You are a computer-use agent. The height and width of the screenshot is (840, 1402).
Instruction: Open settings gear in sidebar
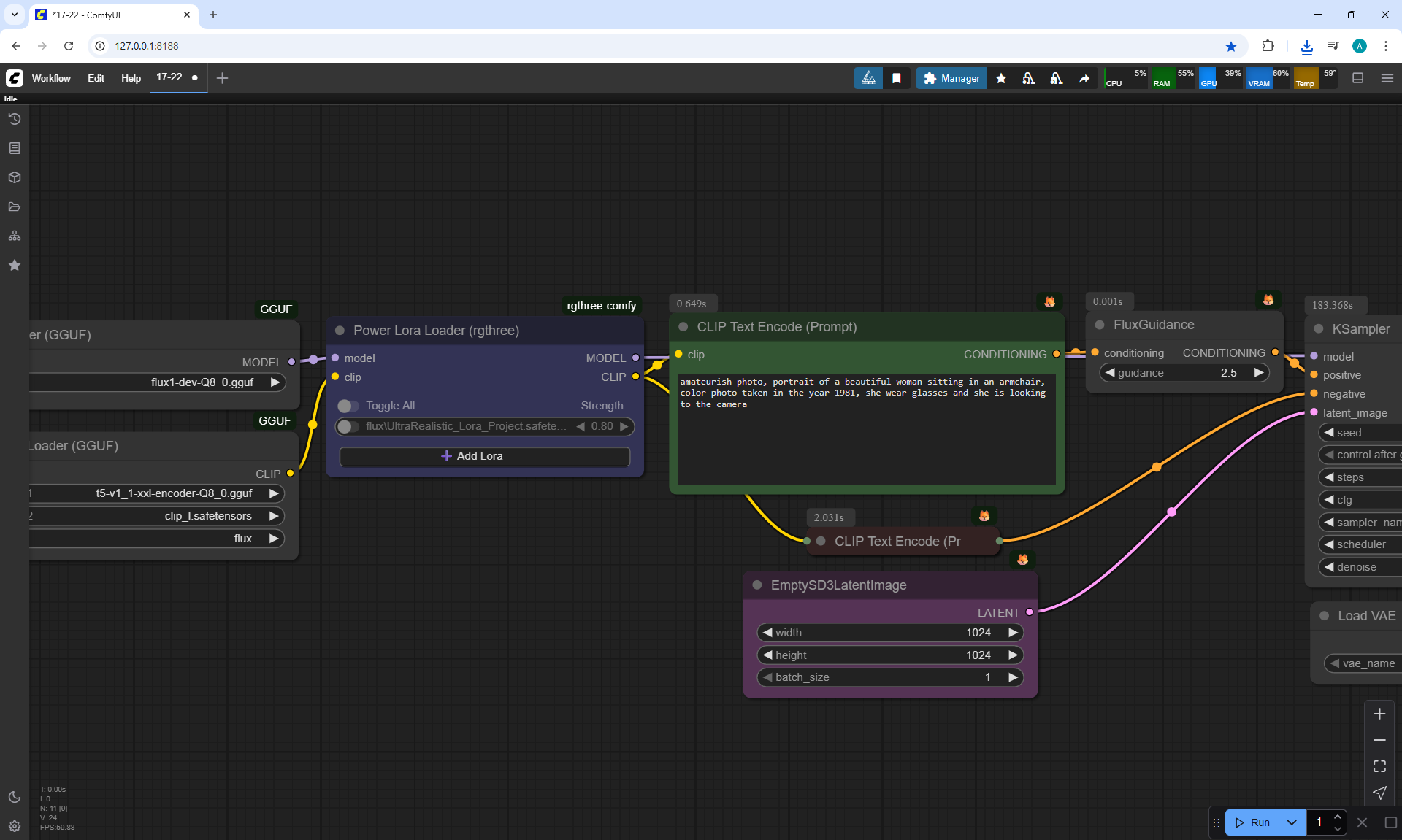15,826
